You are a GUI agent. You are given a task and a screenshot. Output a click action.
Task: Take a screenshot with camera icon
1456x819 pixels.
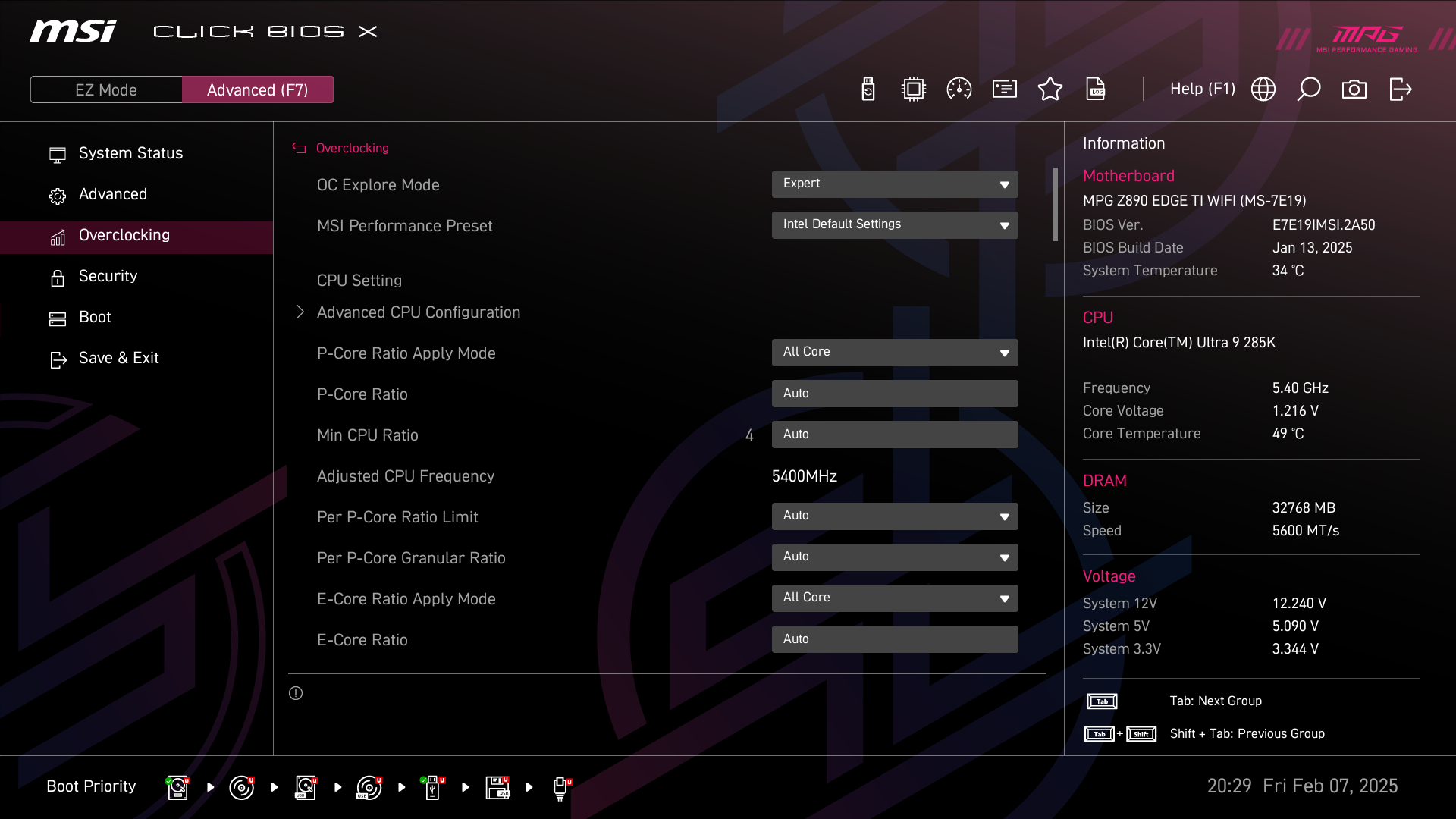[x=1354, y=89]
